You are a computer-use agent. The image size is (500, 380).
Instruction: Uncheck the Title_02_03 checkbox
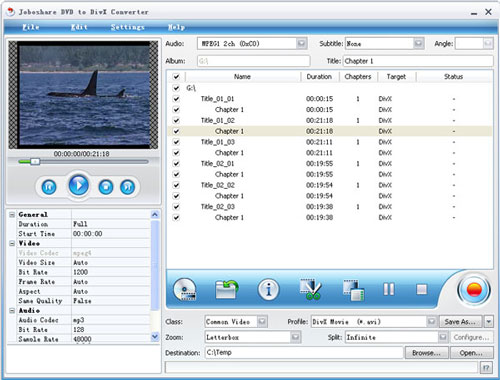(x=176, y=207)
